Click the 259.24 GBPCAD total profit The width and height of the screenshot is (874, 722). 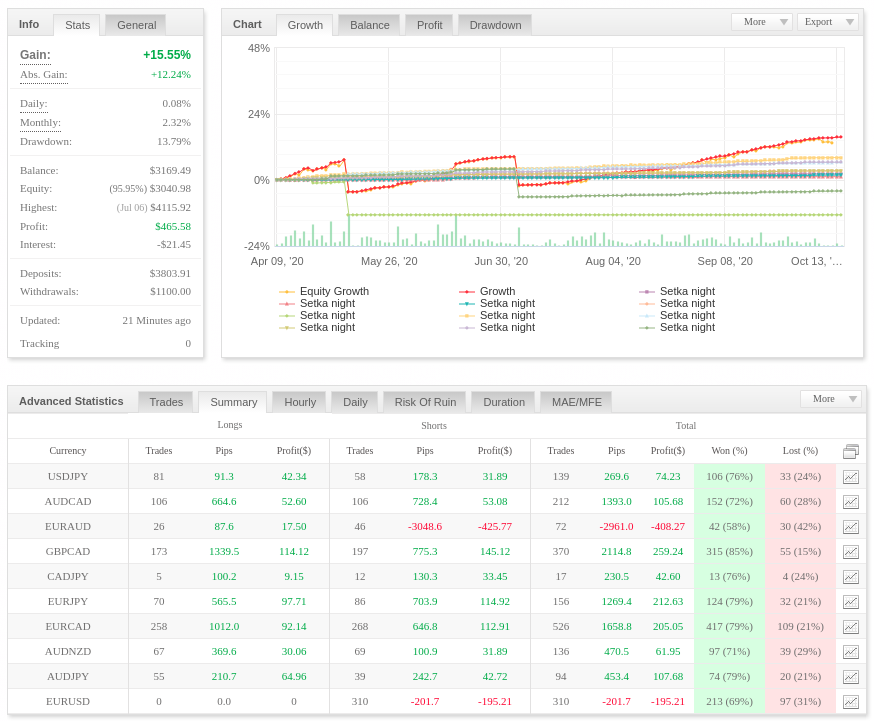[x=668, y=552]
